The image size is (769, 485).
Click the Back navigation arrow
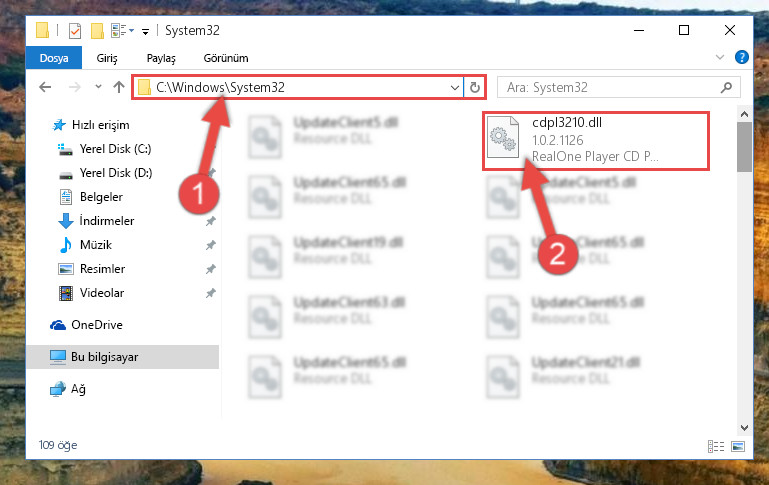[45, 87]
